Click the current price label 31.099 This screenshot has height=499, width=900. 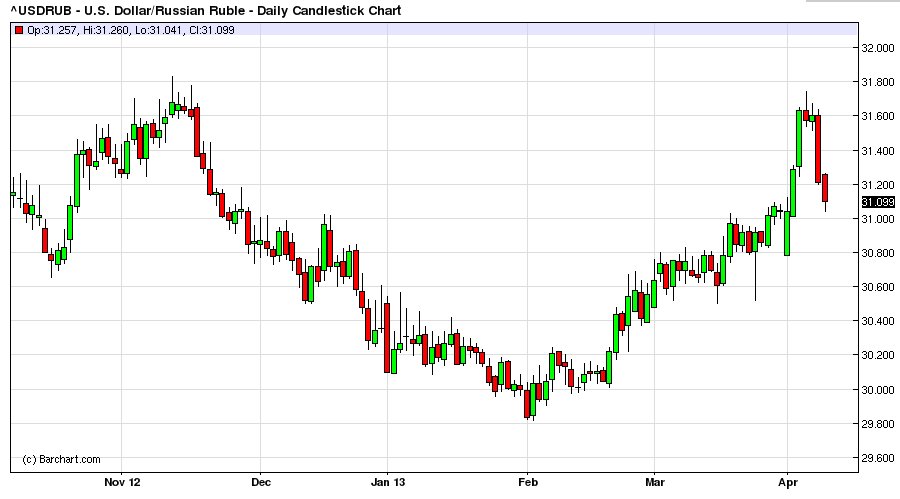pos(878,202)
